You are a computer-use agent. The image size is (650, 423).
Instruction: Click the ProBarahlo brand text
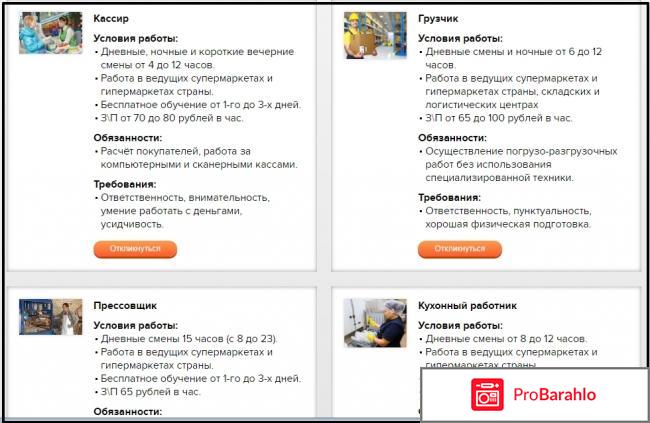tap(555, 394)
